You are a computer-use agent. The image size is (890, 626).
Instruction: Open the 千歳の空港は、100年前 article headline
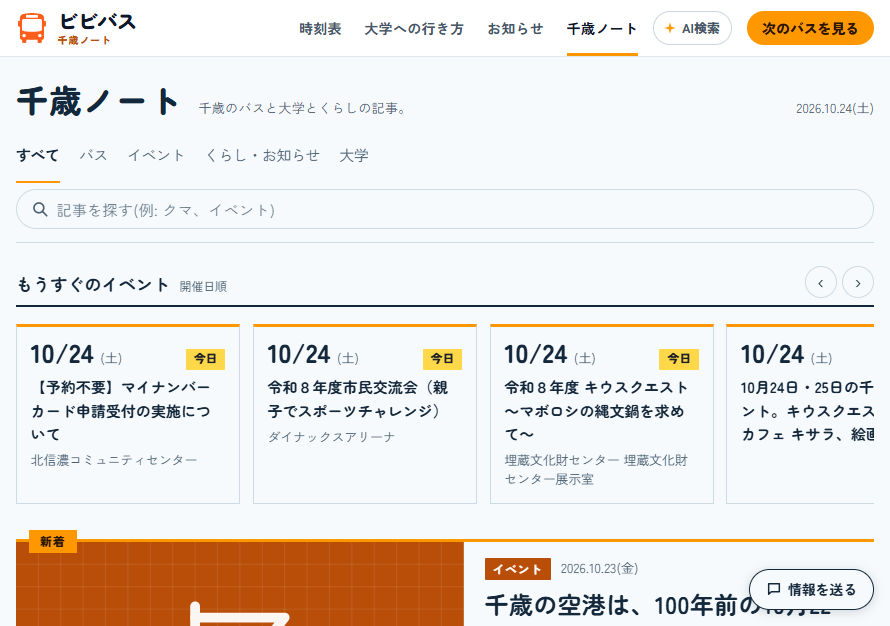(657, 606)
